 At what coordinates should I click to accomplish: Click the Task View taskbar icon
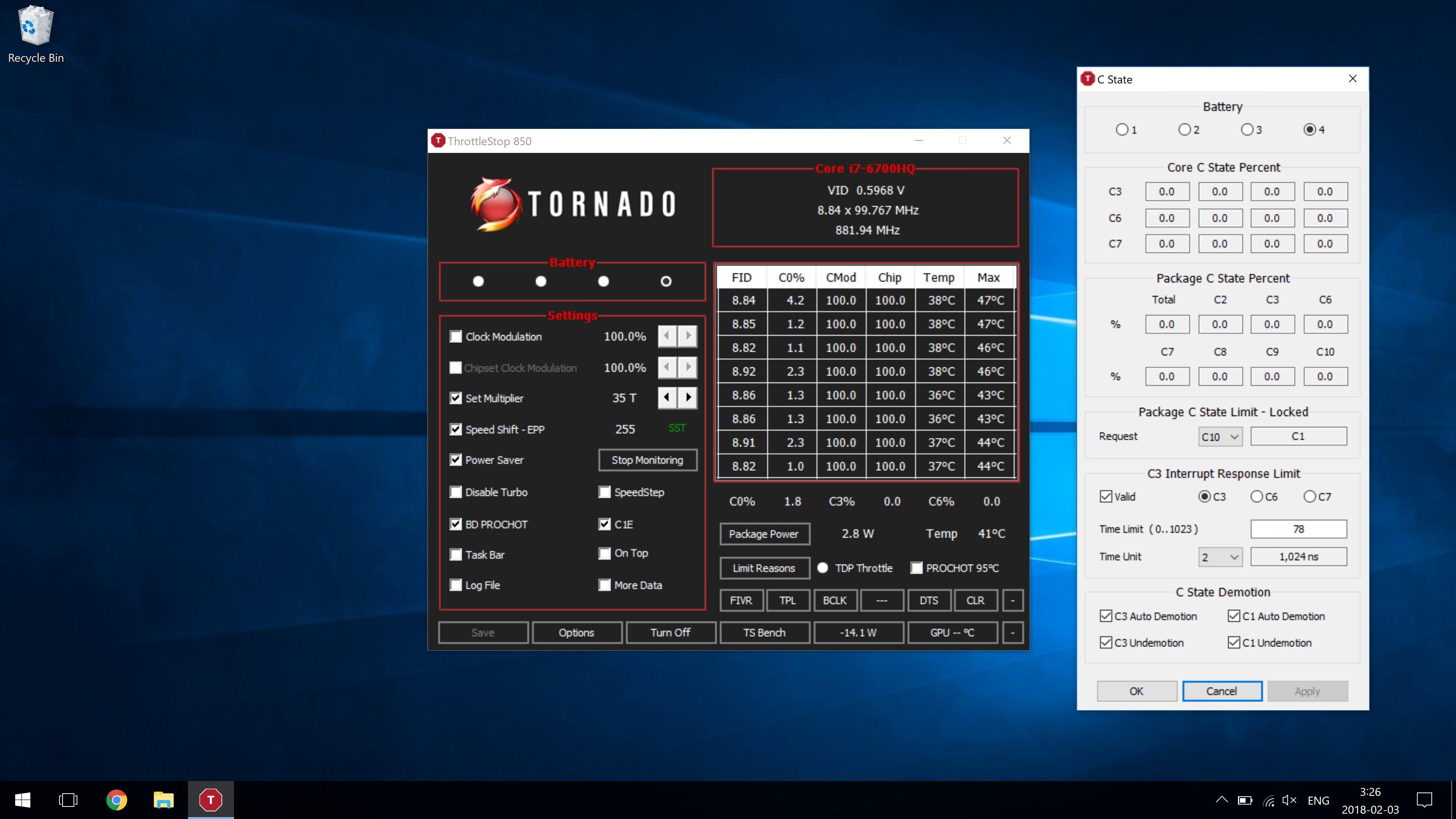coord(68,800)
